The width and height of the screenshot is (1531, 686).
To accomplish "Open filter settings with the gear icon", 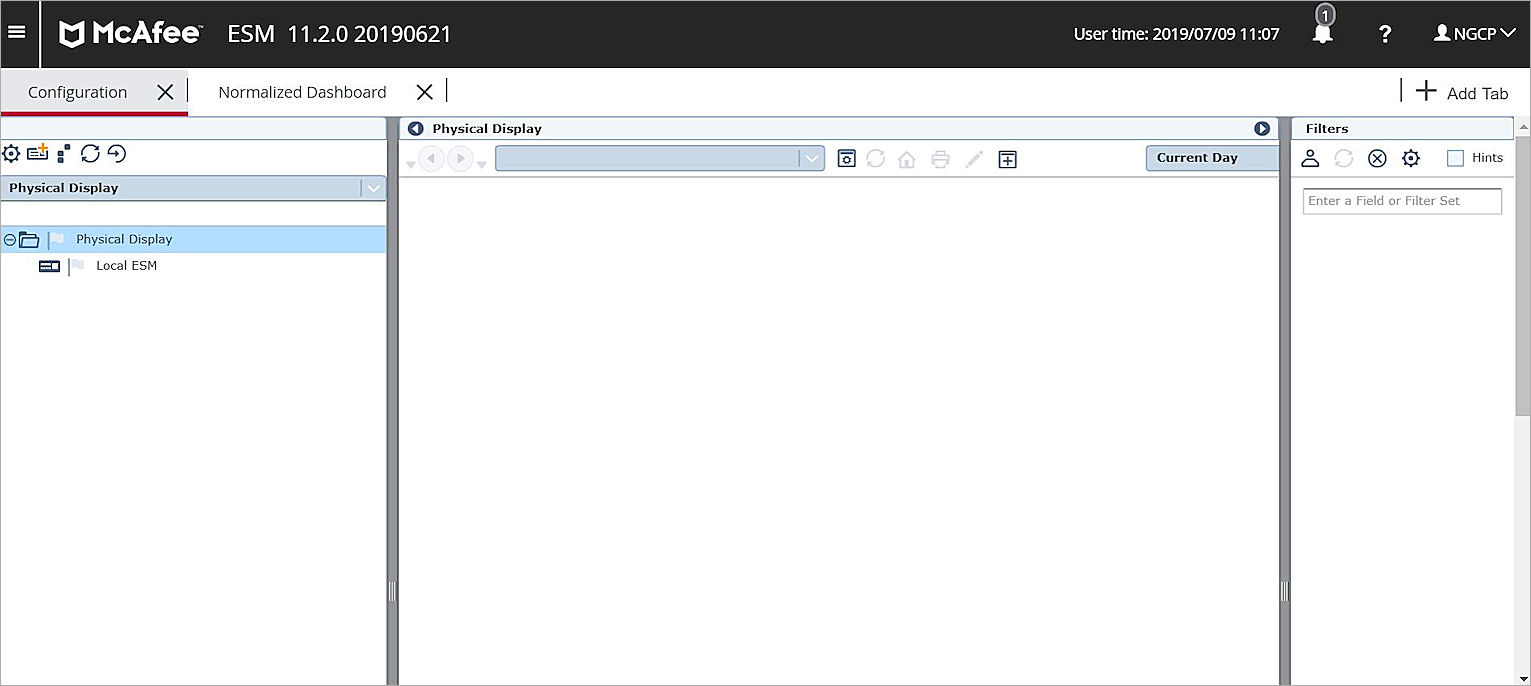I will pos(1411,157).
